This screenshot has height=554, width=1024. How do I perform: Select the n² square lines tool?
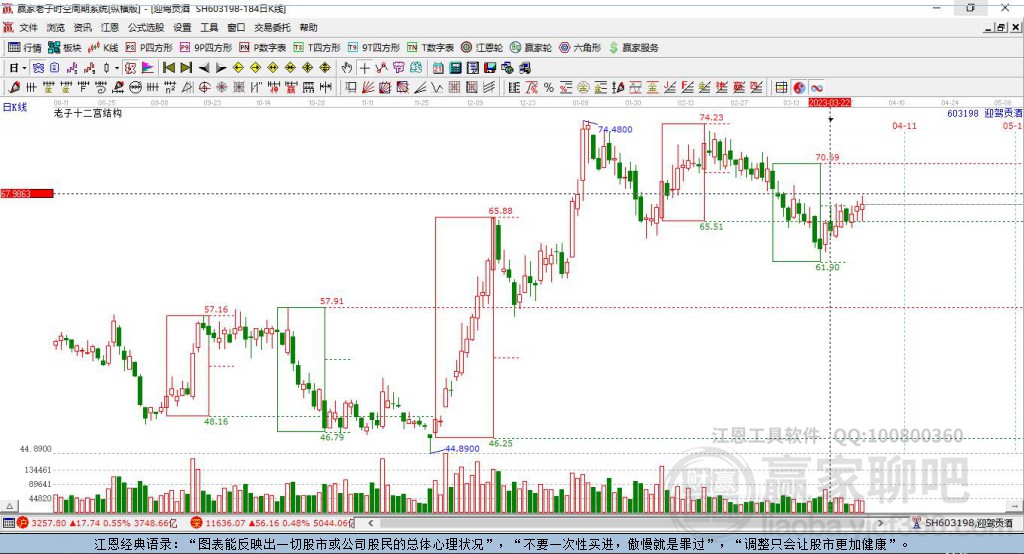[x=169, y=87]
